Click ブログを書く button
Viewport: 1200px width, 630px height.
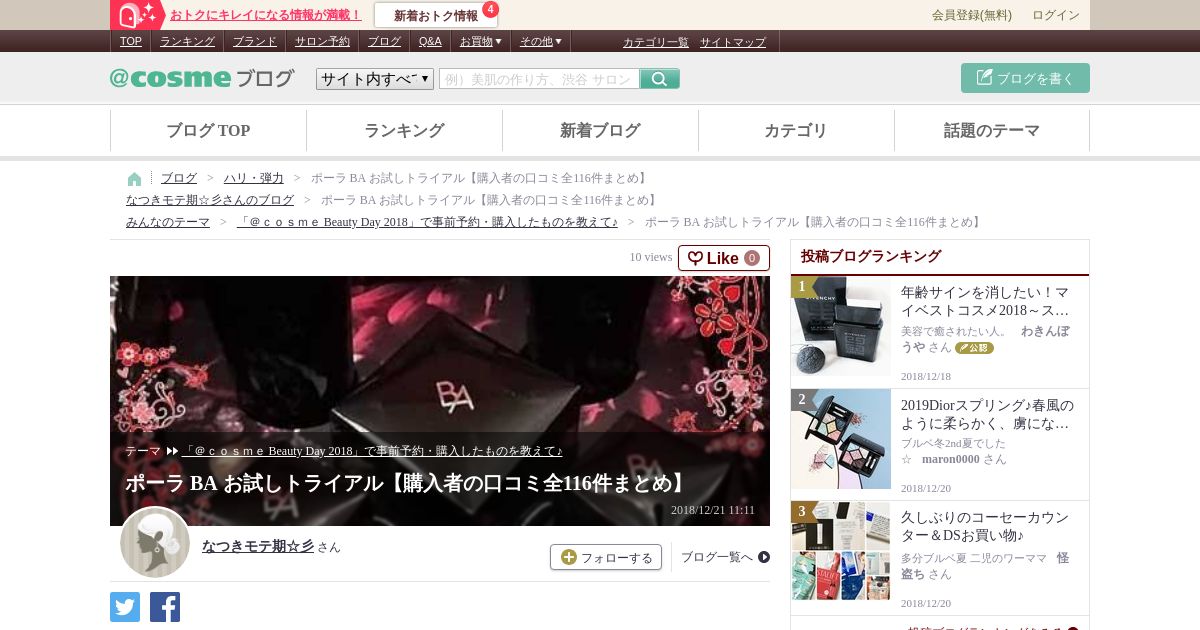point(1025,78)
